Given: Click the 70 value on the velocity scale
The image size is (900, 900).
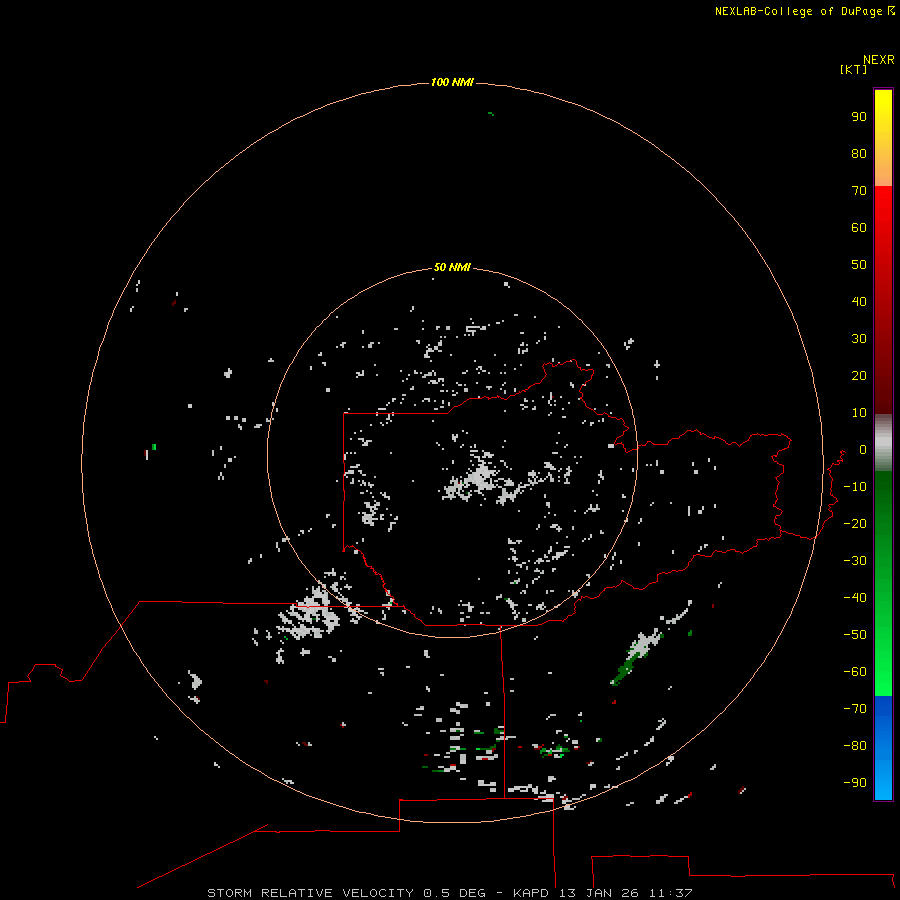Looking at the screenshot, I should [859, 191].
